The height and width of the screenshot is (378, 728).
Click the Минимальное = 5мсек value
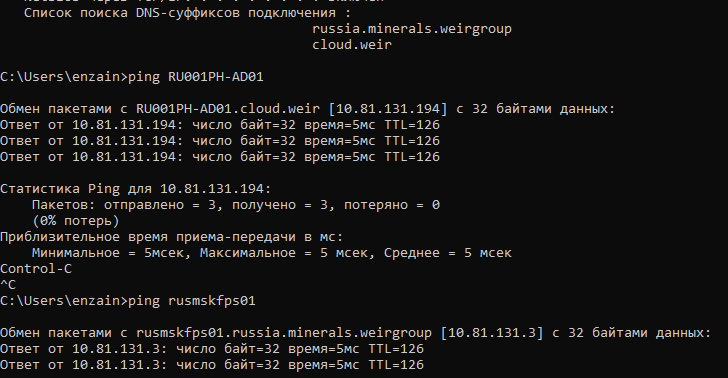coord(108,253)
